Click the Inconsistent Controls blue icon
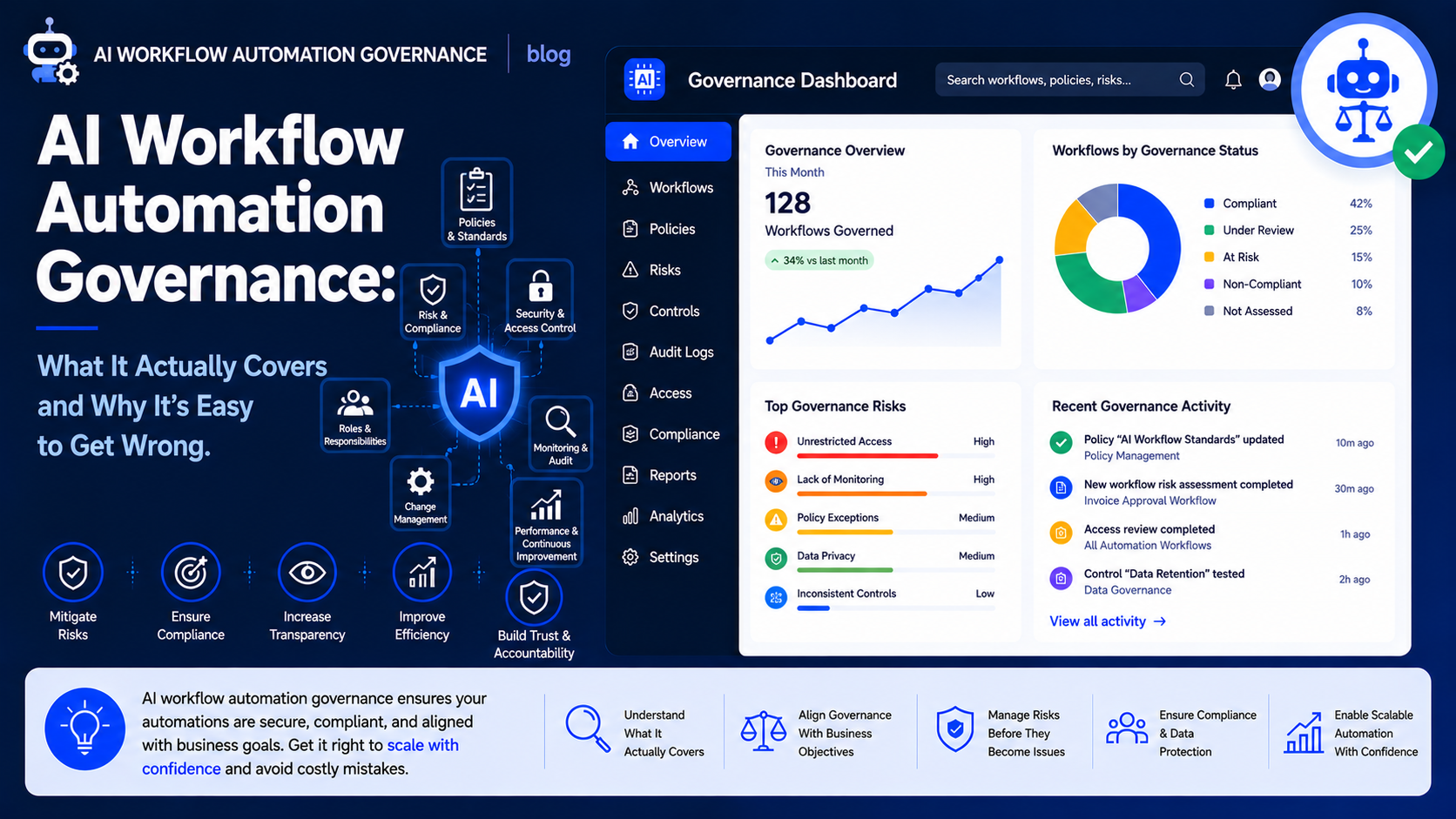Image resolution: width=1456 pixels, height=819 pixels. [x=775, y=597]
